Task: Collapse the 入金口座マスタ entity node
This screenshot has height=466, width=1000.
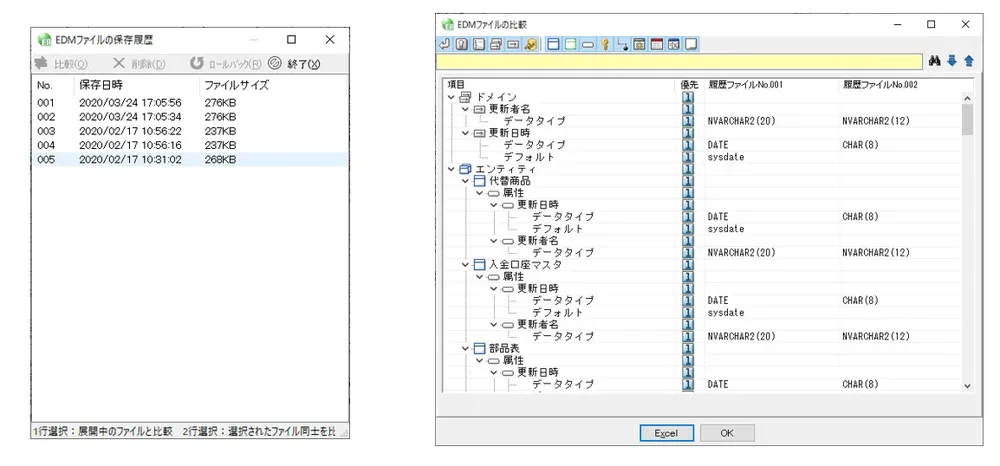Action: [466, 265]
